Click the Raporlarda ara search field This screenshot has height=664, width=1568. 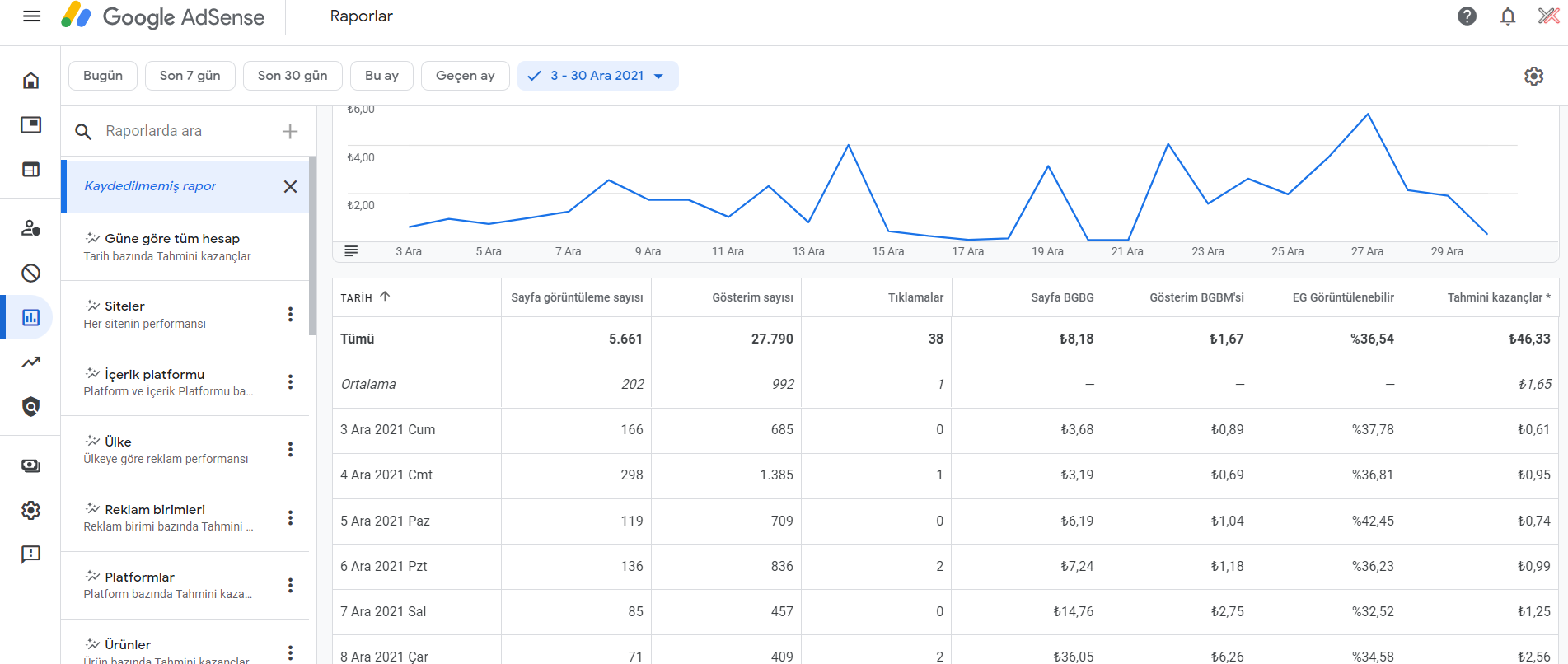click(x=188, y=131)
